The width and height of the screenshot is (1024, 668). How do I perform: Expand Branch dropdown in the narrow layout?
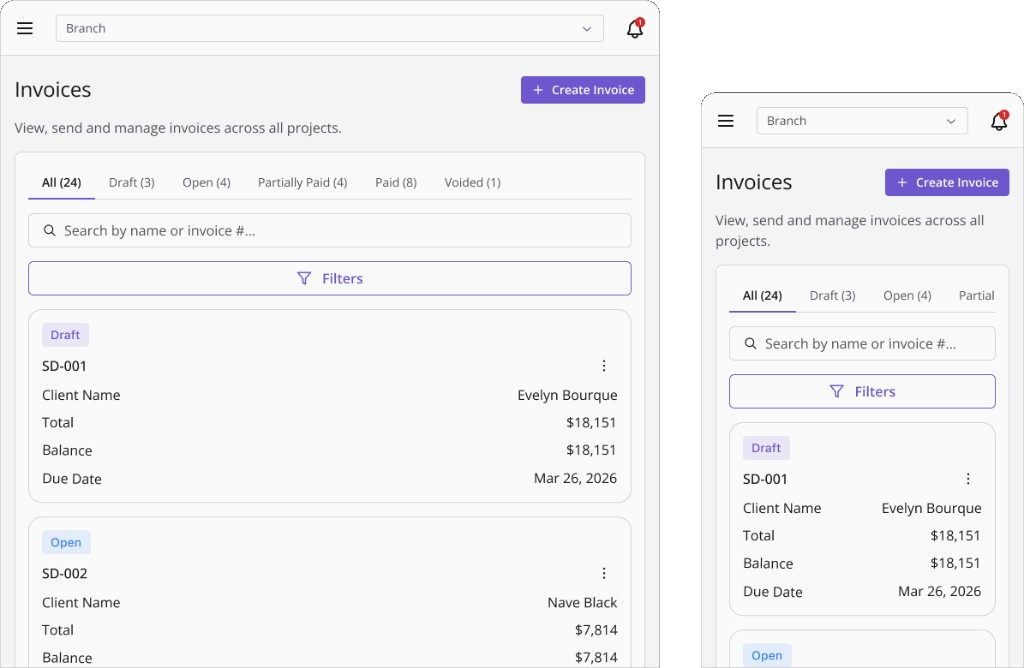tap(862, 121)
